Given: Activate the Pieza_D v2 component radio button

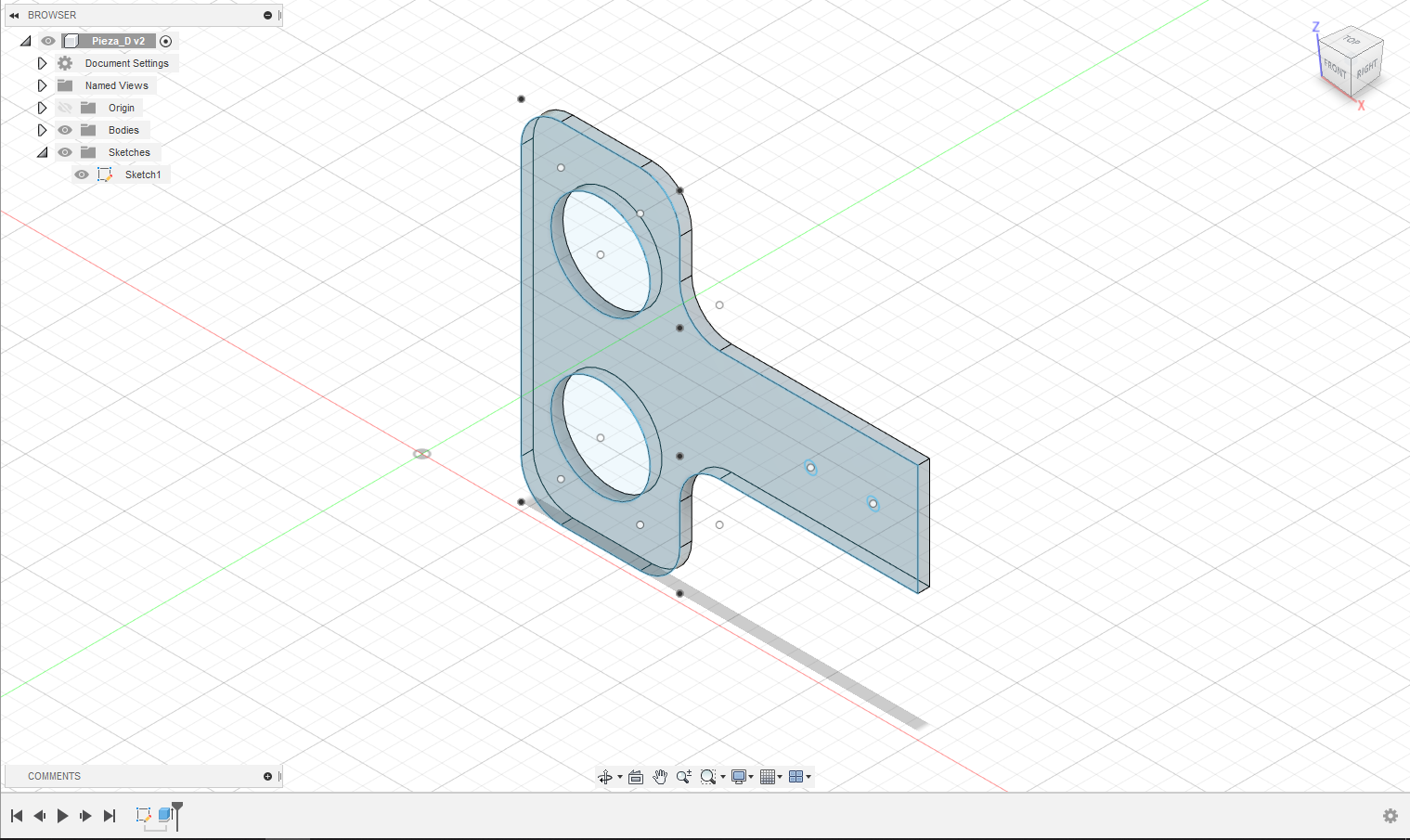Looking at the screenshot, I should [x=166, y=41].
